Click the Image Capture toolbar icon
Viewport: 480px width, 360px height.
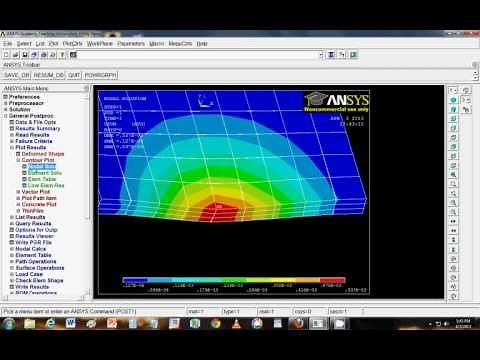(x=44, y=55)
